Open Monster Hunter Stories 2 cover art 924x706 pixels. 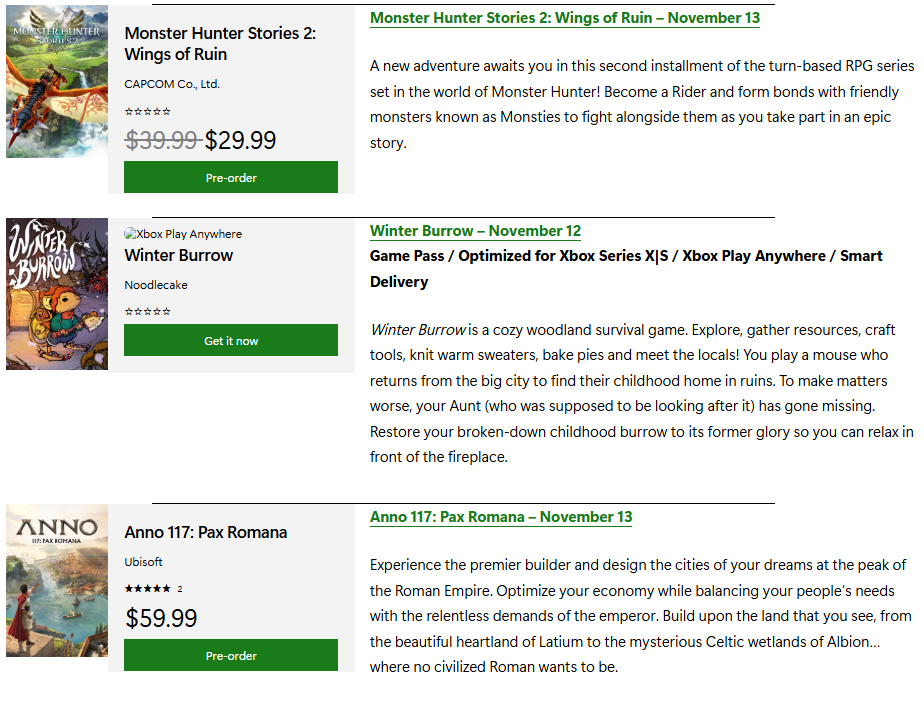point(57,82)
